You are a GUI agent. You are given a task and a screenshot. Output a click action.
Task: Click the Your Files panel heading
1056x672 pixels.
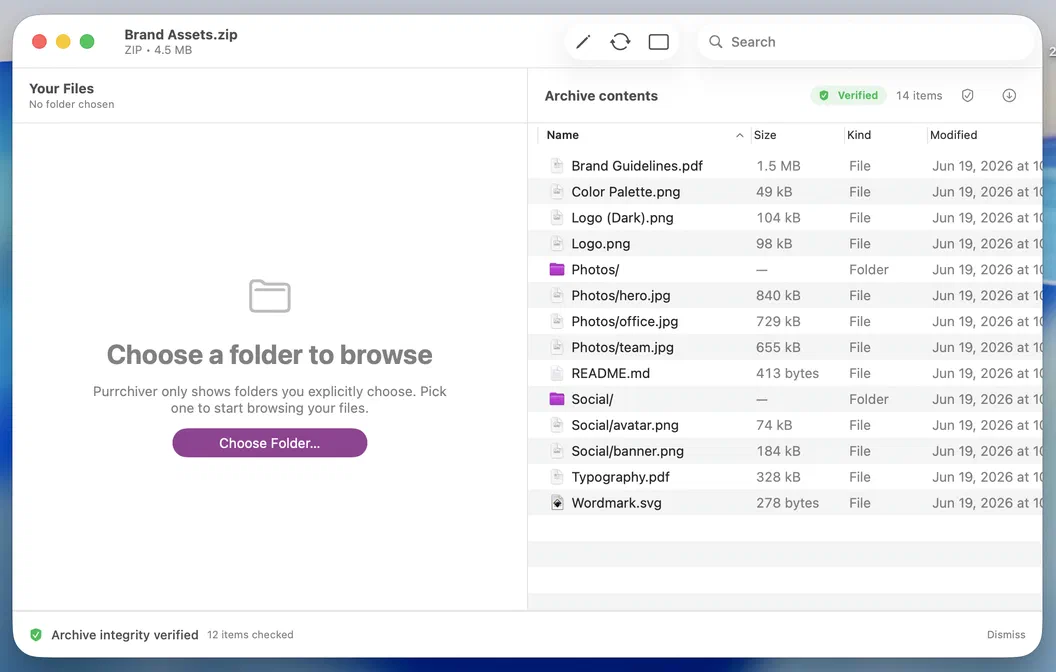(61, 88)
